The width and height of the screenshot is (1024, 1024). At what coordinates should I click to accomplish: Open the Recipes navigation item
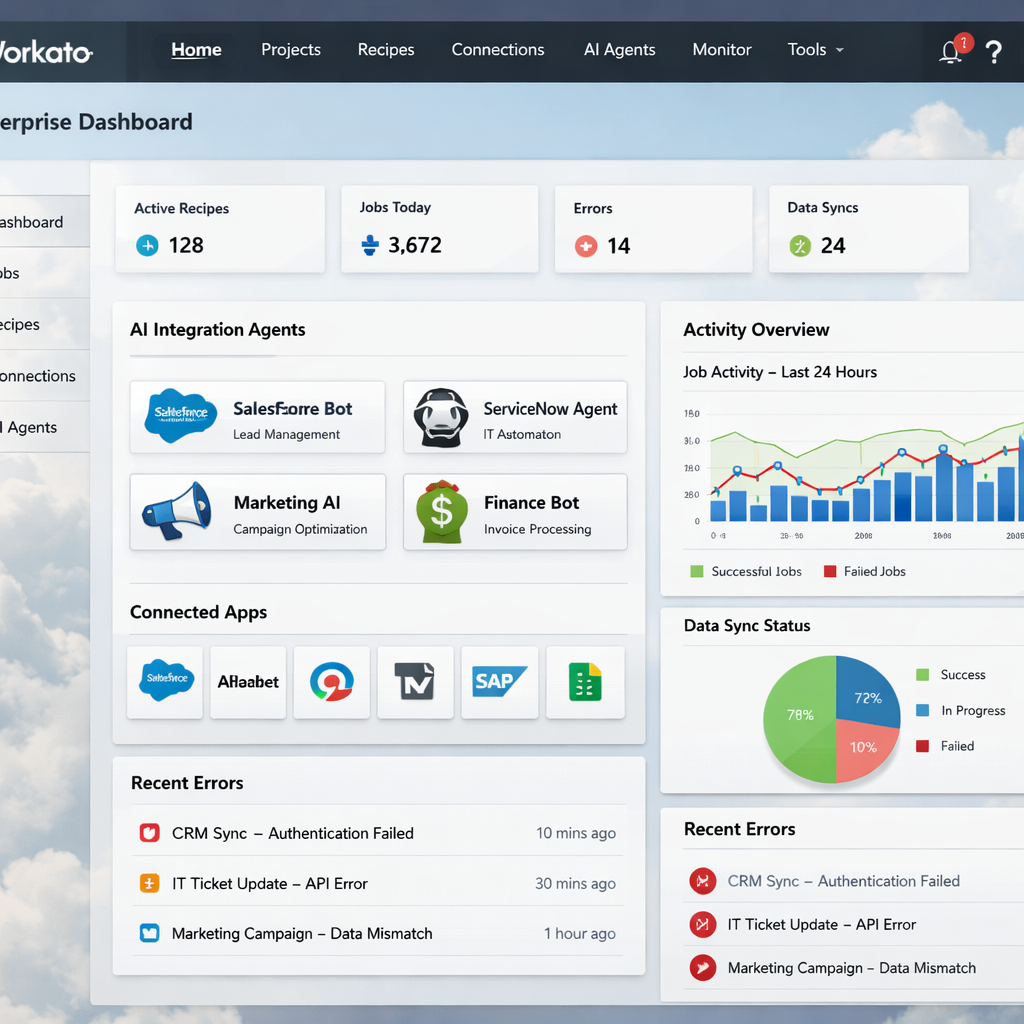(386, 50)
